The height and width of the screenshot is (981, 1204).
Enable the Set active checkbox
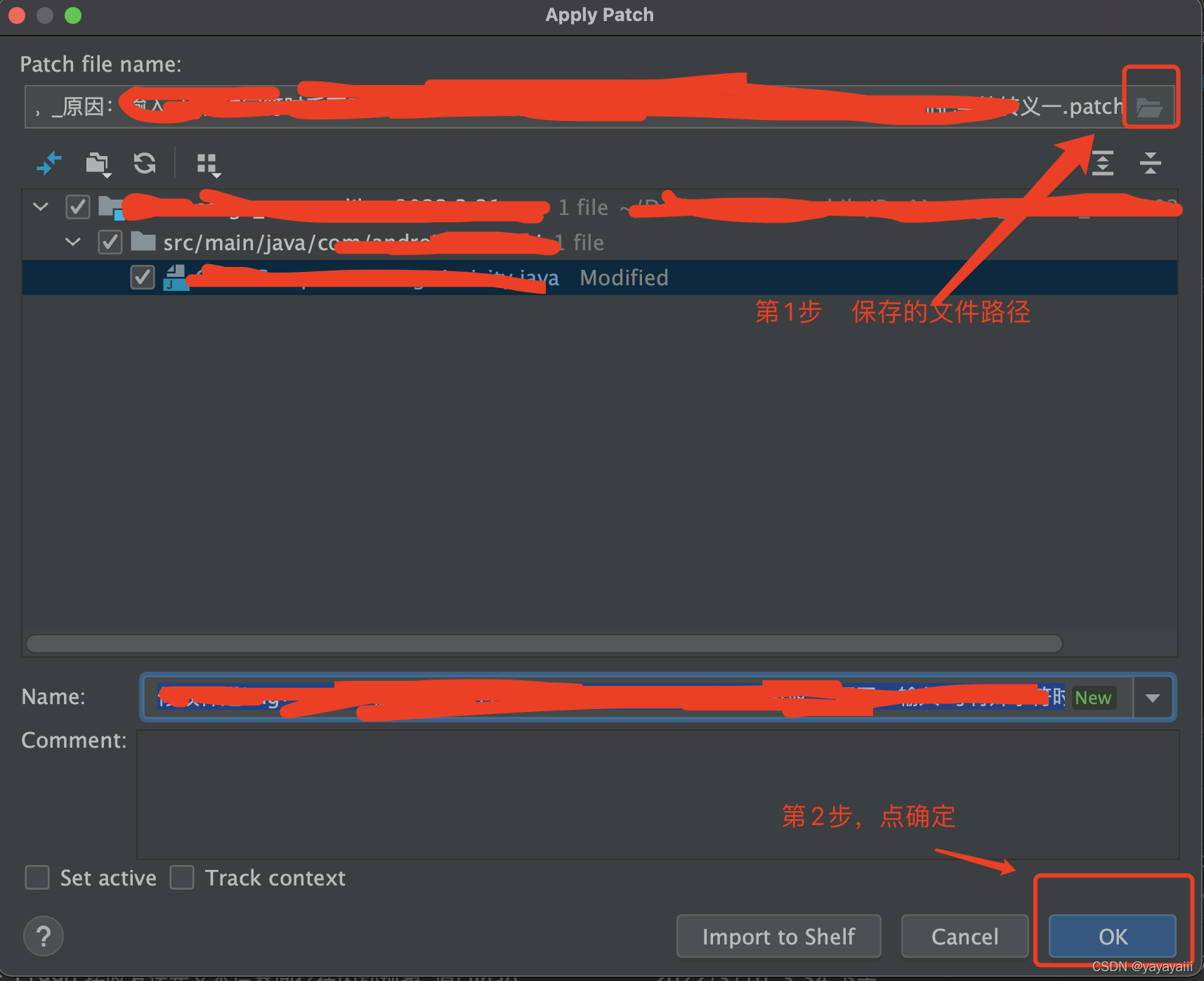click(x=37, y=878)
